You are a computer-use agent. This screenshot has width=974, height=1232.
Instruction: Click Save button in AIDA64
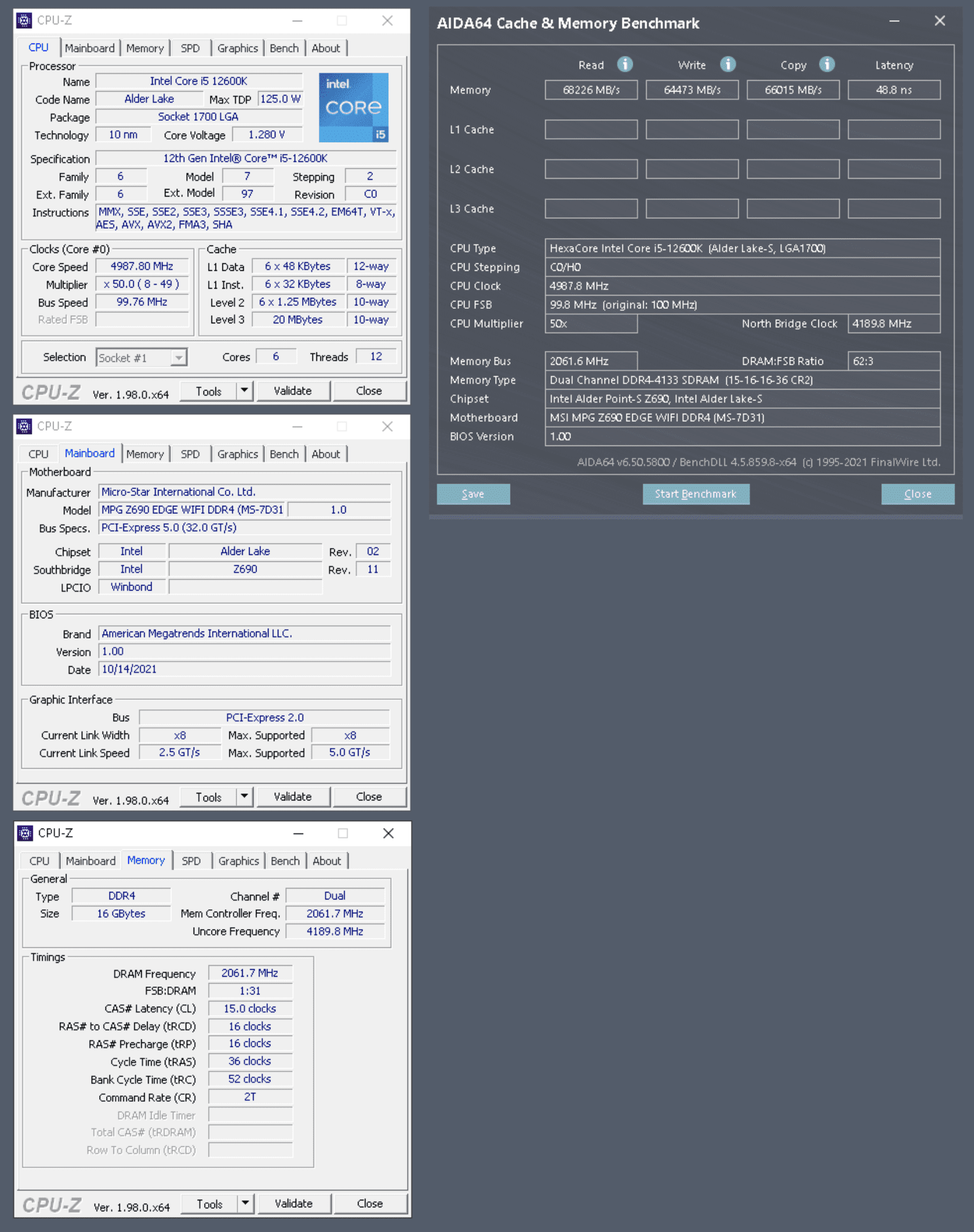[x=473, y=494]
